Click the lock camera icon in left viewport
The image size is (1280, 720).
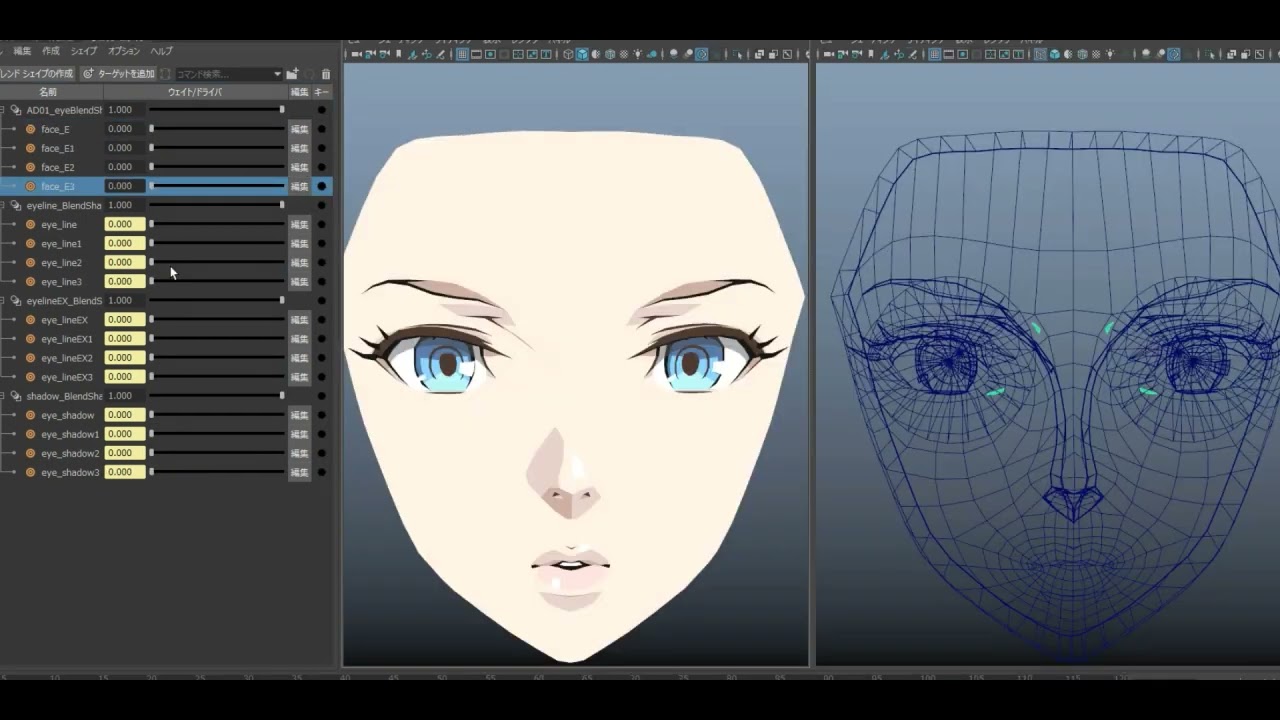(x=370, y=54)
